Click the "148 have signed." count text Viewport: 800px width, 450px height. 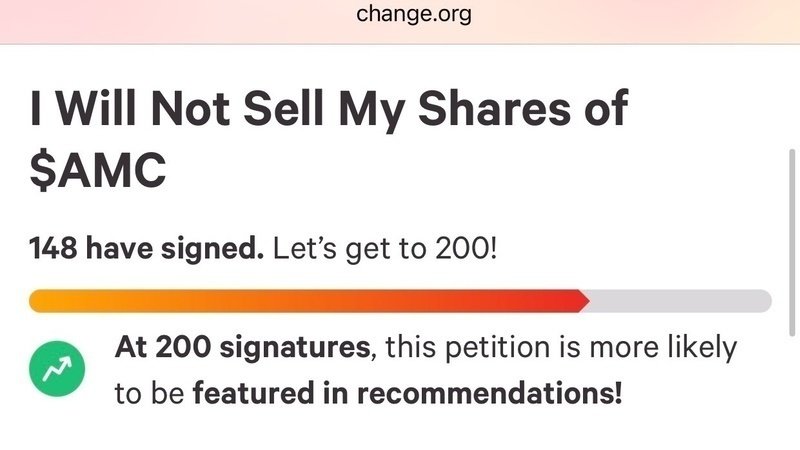pos(147,247)
